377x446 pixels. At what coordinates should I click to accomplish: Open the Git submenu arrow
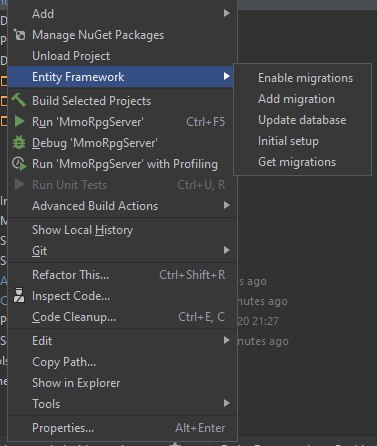pos(227,250)
